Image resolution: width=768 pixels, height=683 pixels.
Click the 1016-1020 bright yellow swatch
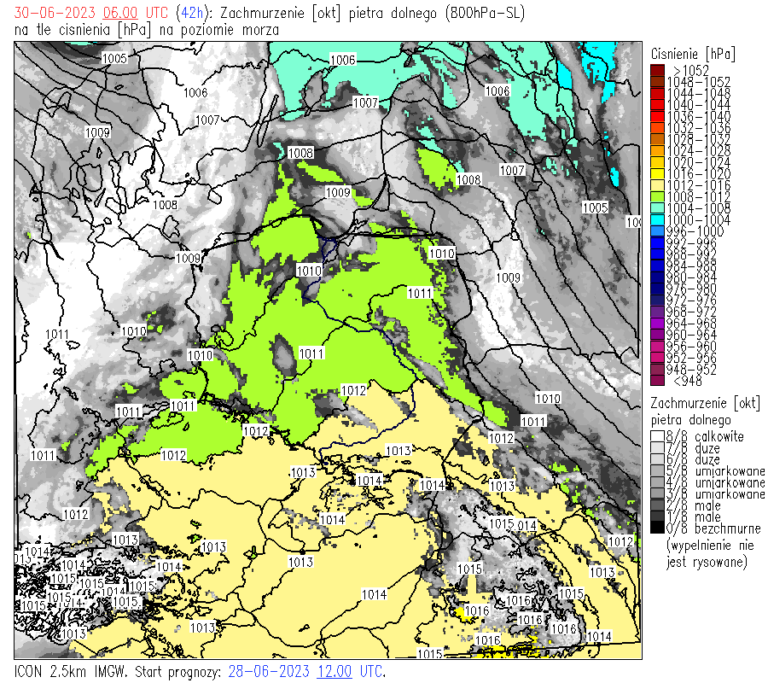click(657, 174)
